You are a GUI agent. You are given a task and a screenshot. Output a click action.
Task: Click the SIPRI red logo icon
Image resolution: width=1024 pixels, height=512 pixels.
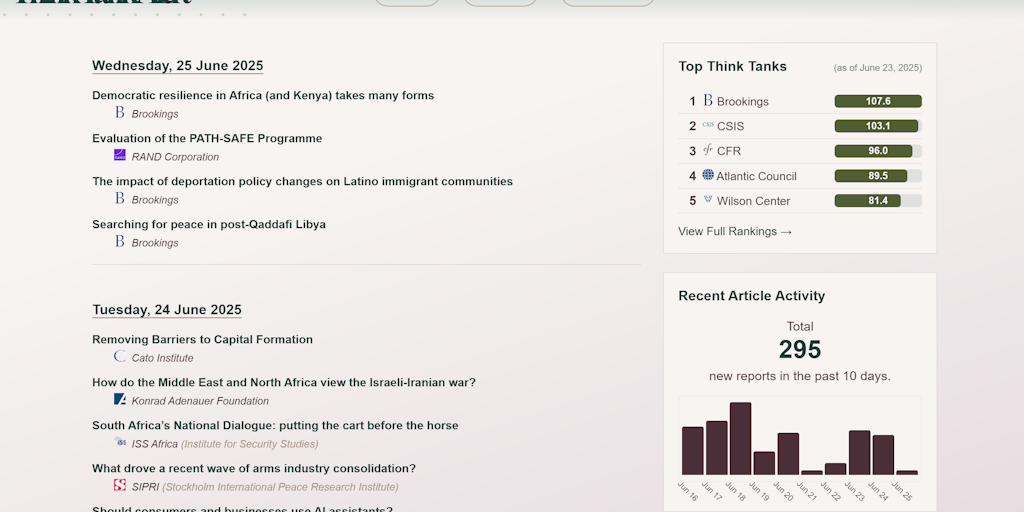[120, 485]
